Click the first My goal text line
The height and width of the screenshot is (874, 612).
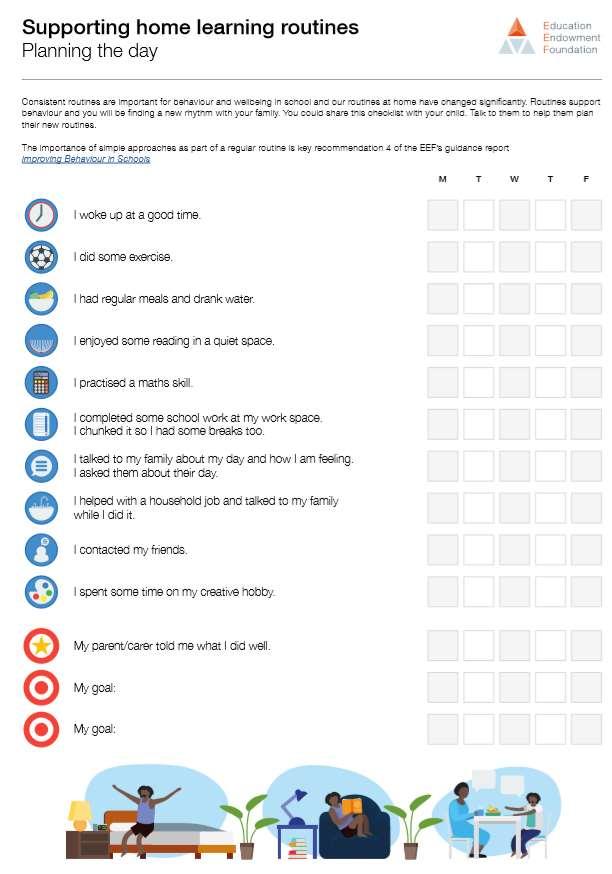pyautogui.click(x=94, y=688)
